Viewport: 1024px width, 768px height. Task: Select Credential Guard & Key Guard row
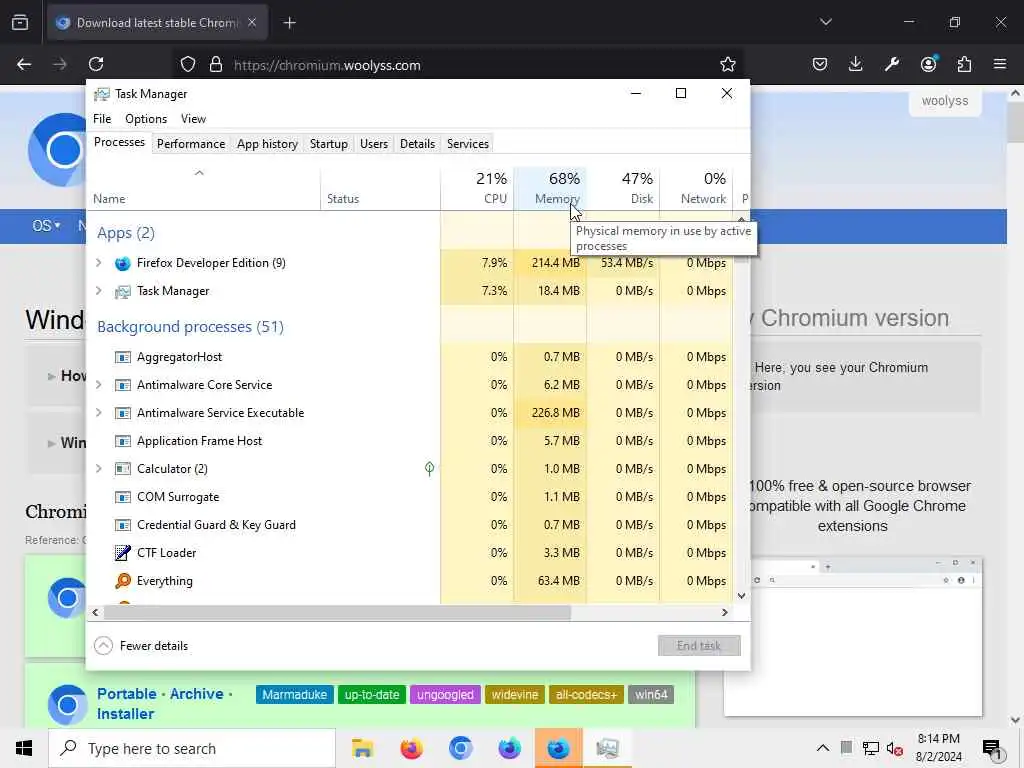(409, 525)
